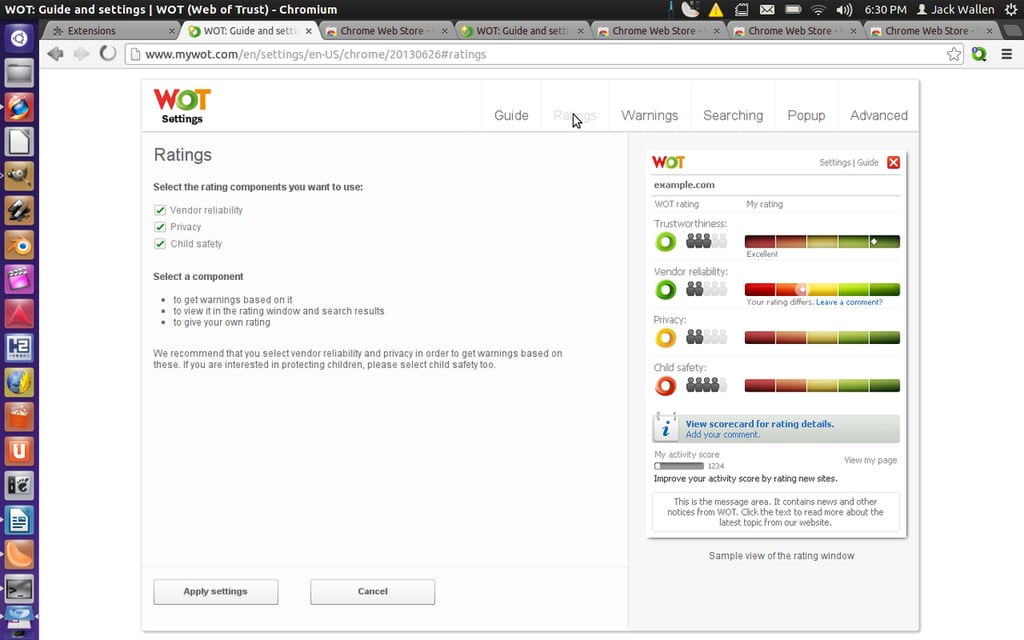This screenshot has height=640, width=1024.
Task: Open the system gear menu in top panel
Action: coord(1011,10)
